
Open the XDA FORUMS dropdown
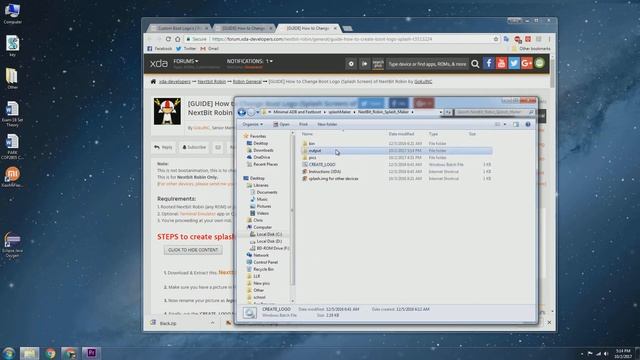pos(186,61)
